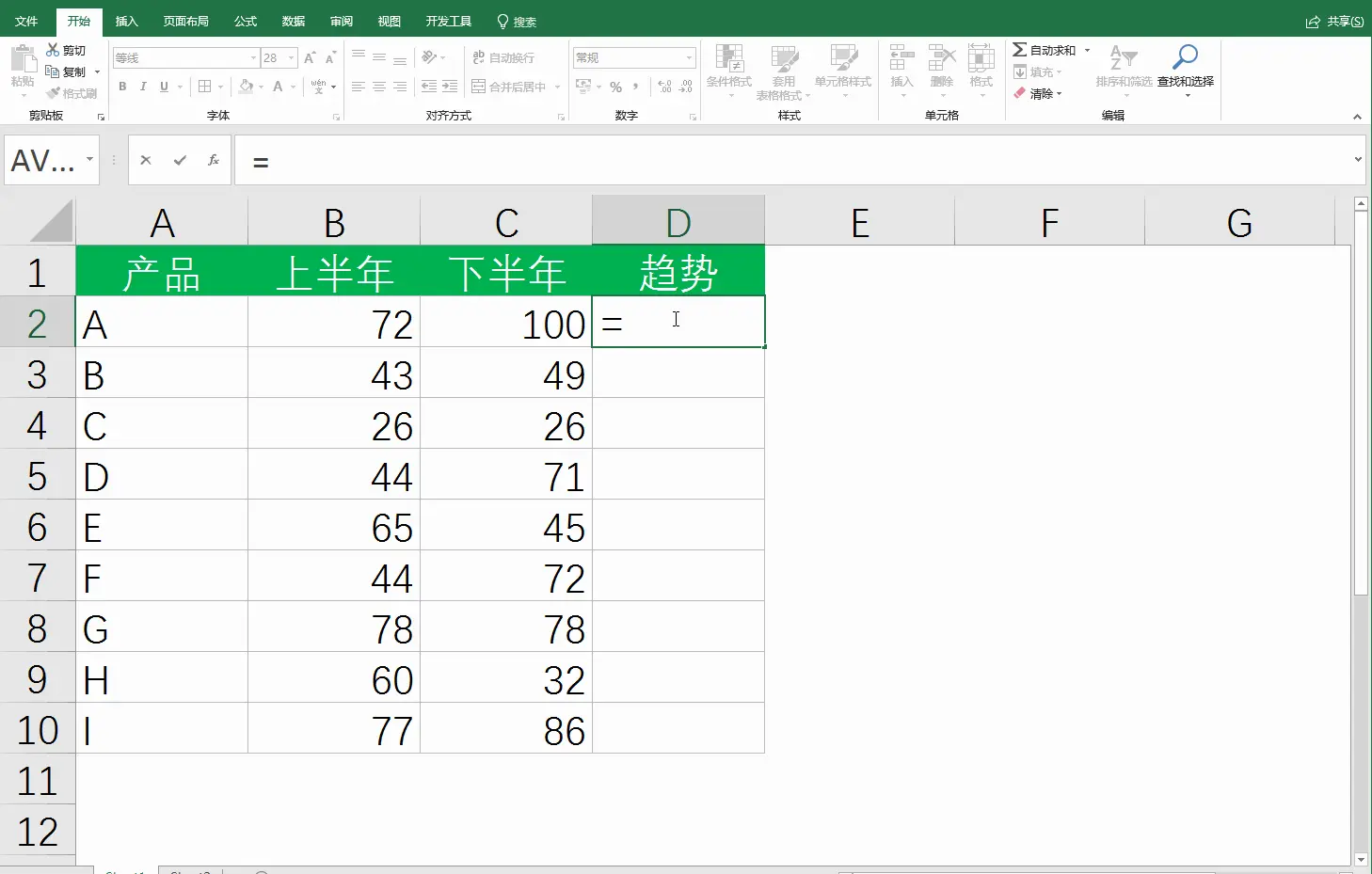Toggle Italic formatting
1372x874 pixels.
point(143,87)
